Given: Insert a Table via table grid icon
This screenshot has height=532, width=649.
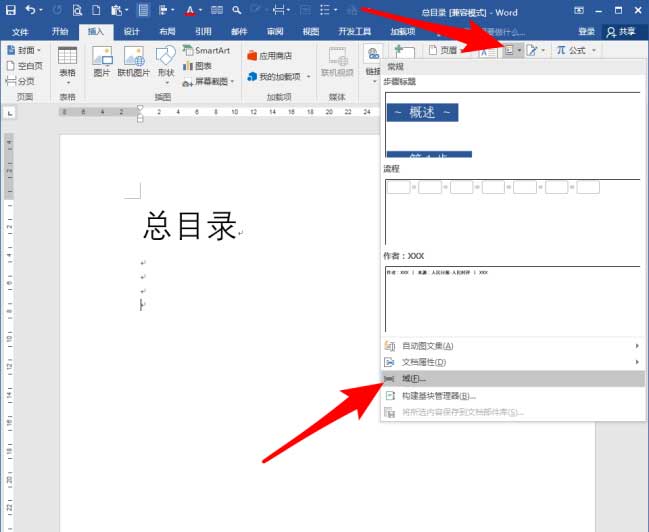Looking at the screenshot, I should pos(67,56).
